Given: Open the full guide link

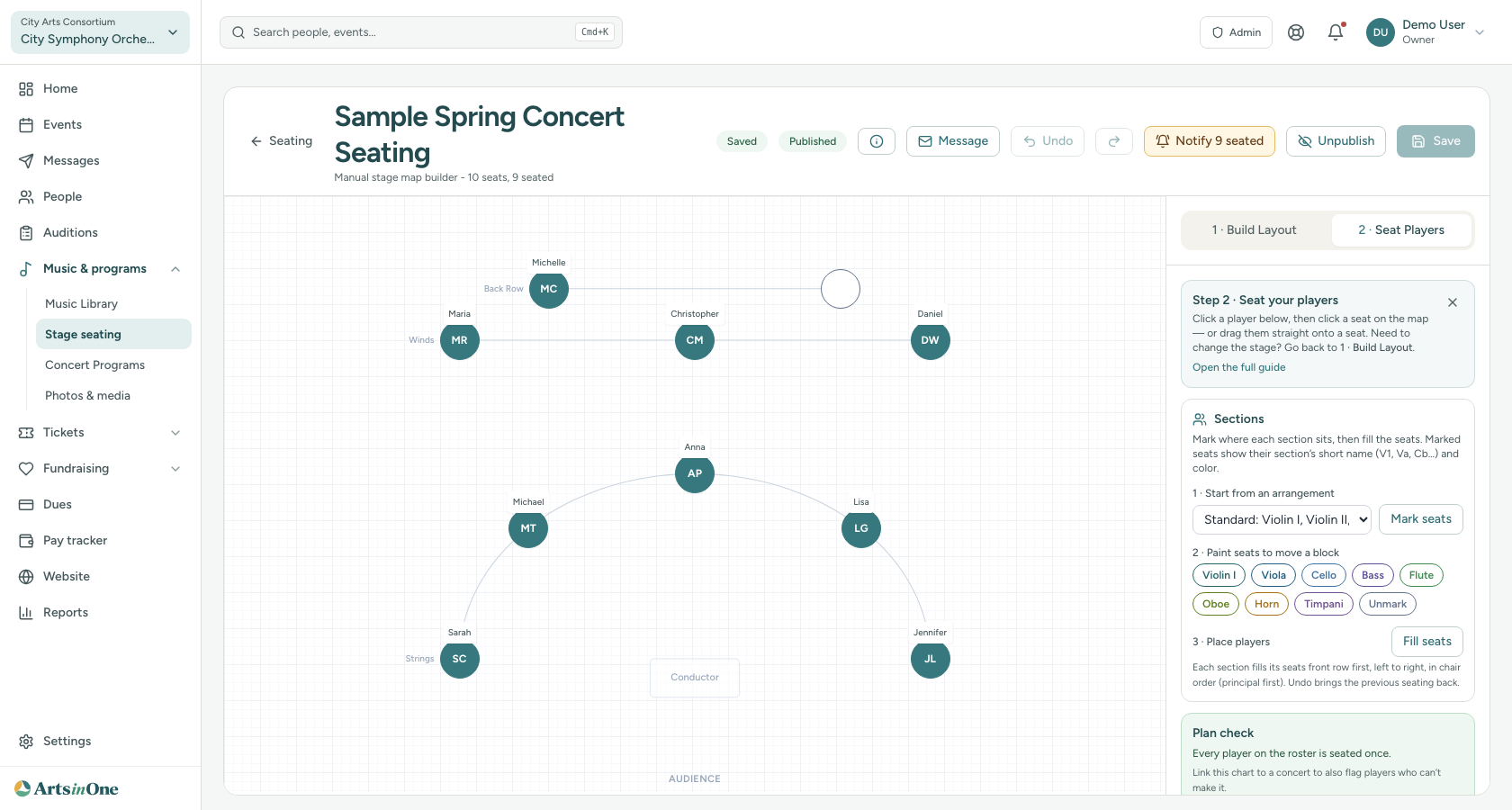Looking at the screenshot, I should point(1238,367).
